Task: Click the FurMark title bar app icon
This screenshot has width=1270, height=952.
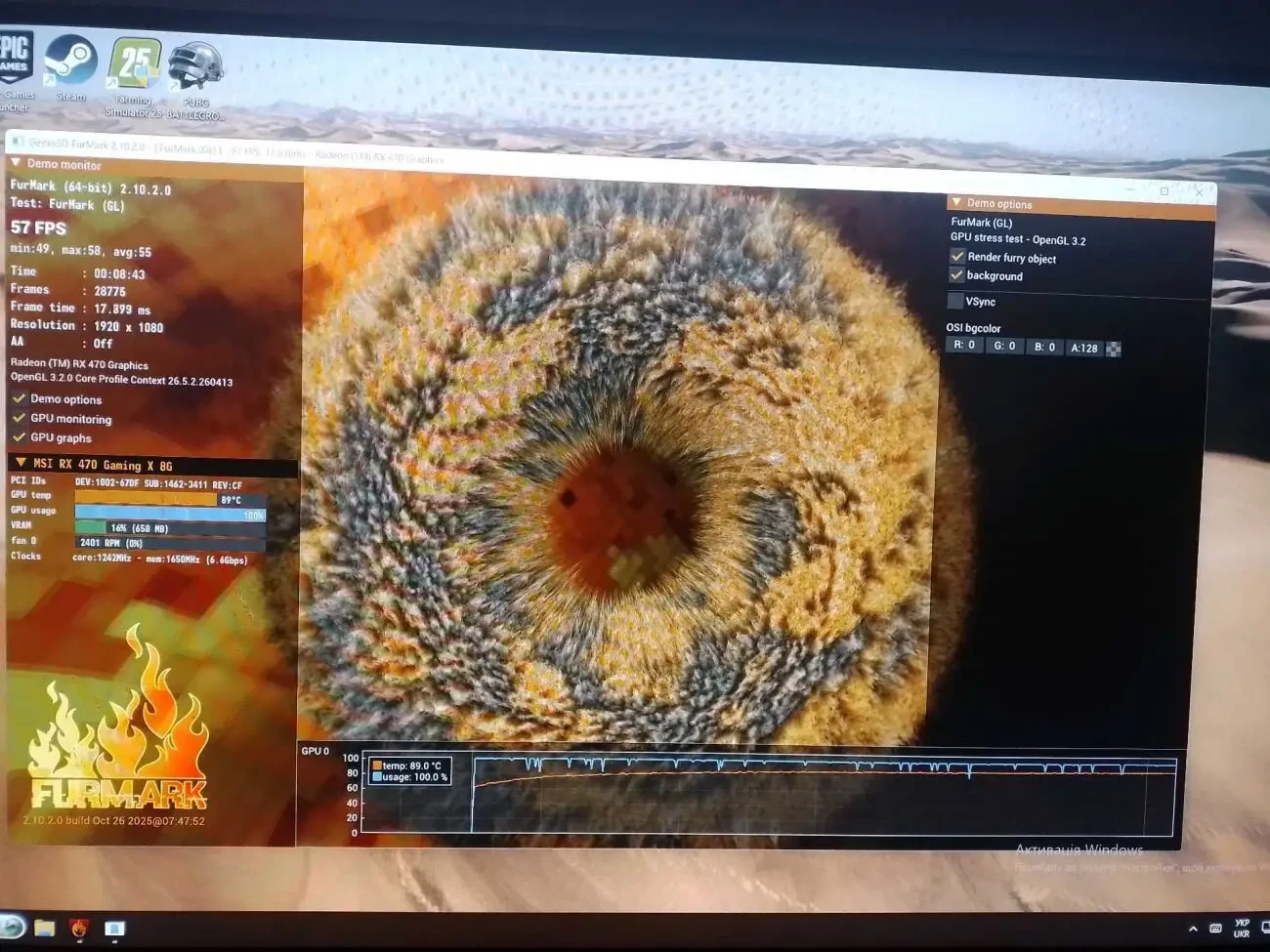Action: click(17, 142)
